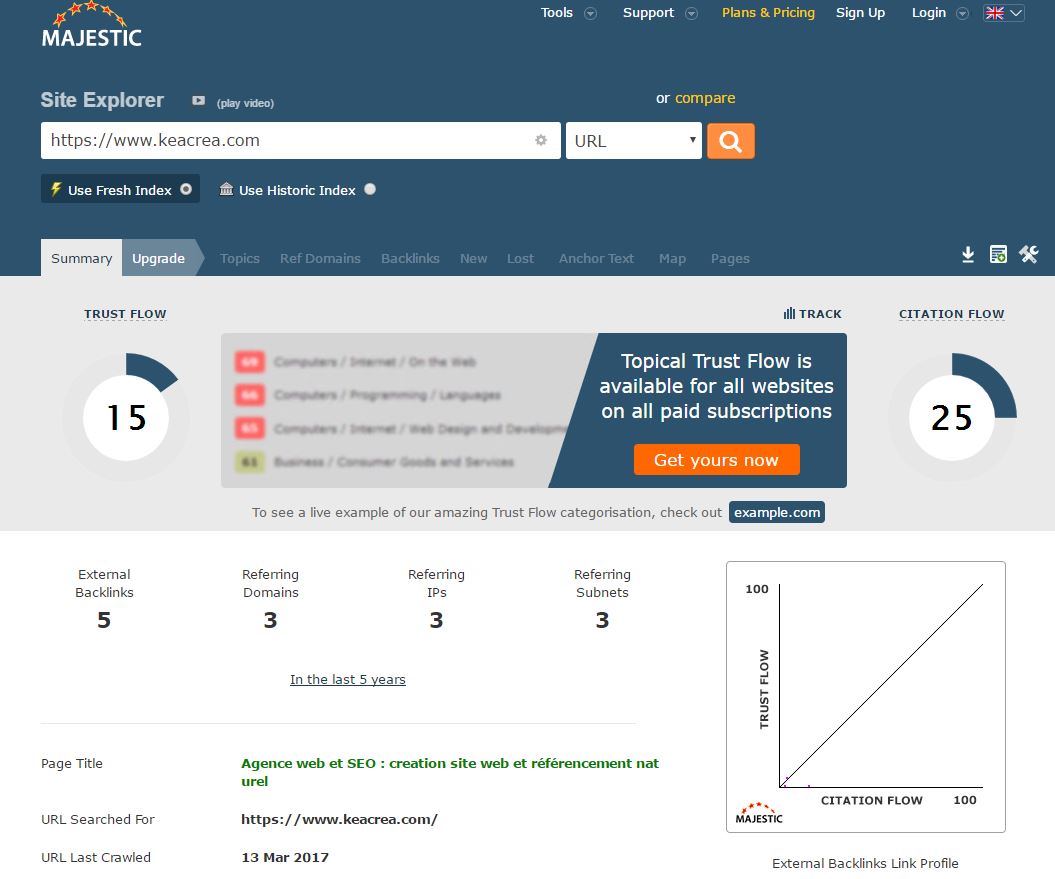Click the Trust Flow 15 gauge
Viewport: 1055px width, 879px height.
tap(126, 417)
